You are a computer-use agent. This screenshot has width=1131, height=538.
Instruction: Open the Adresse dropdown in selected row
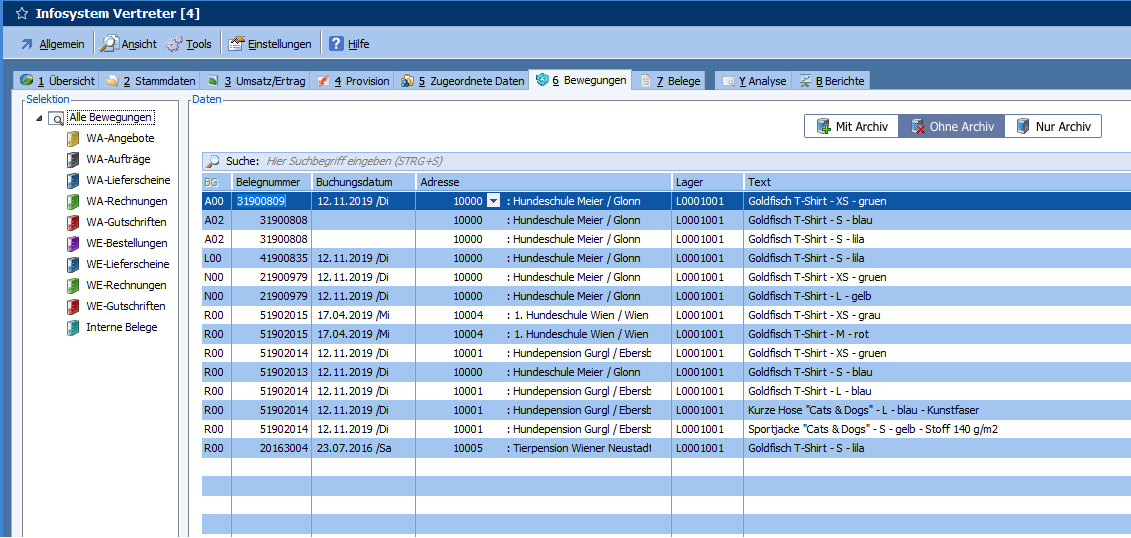pos(493,201)
